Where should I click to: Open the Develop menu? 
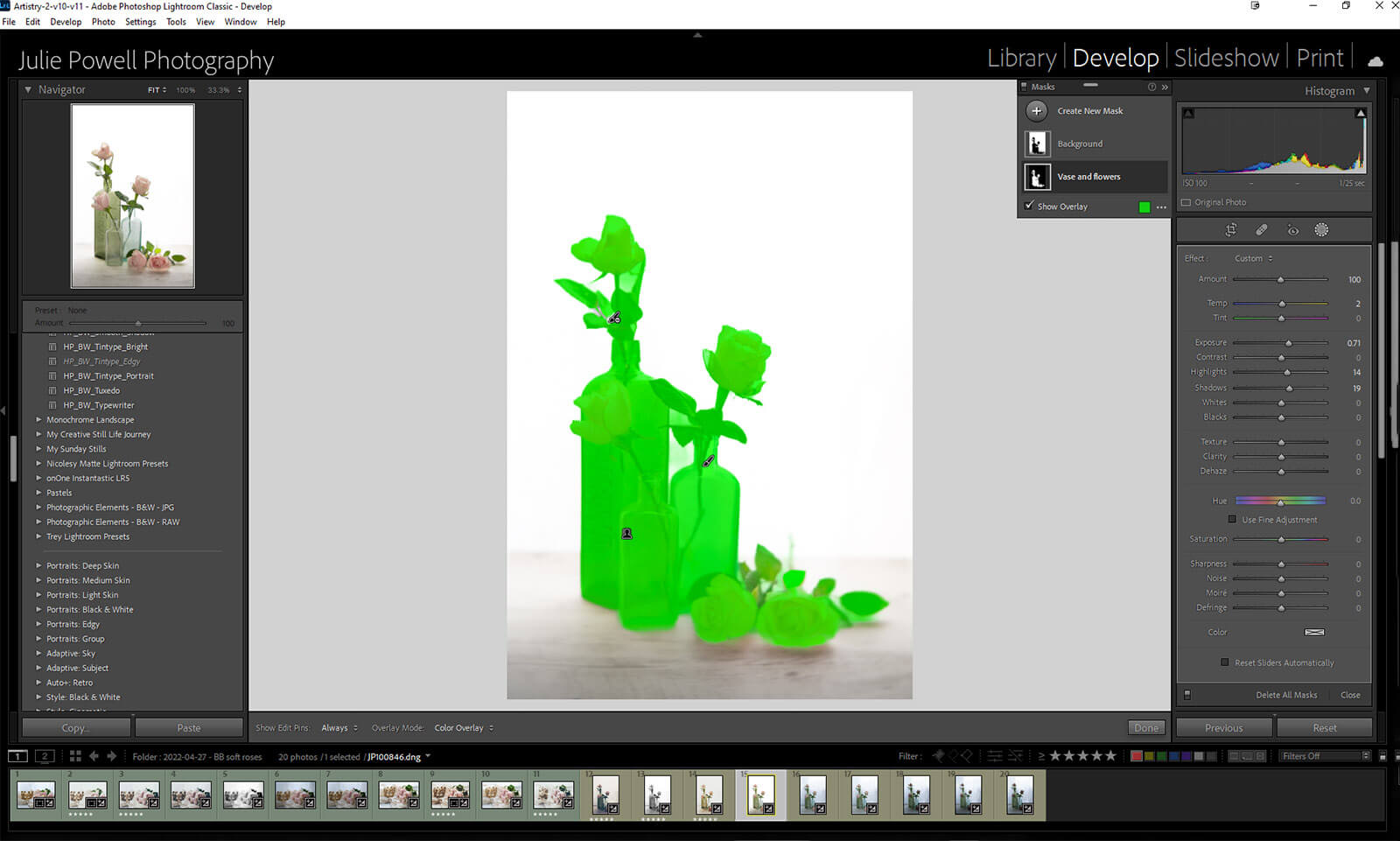click(66, 22)
